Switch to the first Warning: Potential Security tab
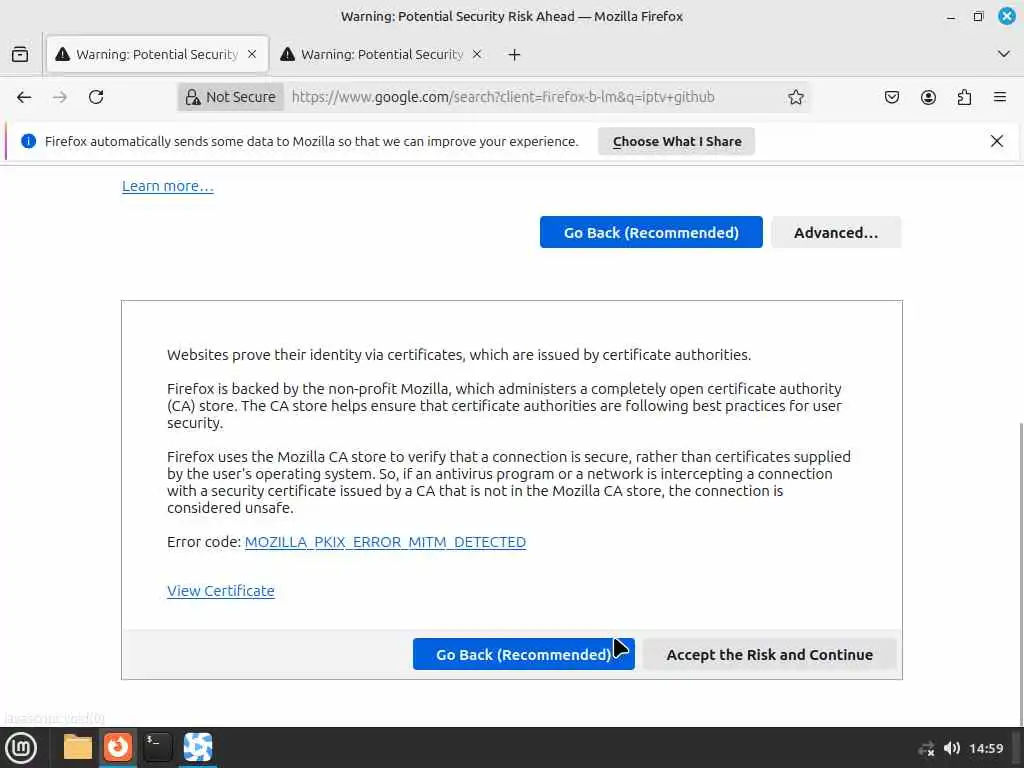 pos(157,54)
